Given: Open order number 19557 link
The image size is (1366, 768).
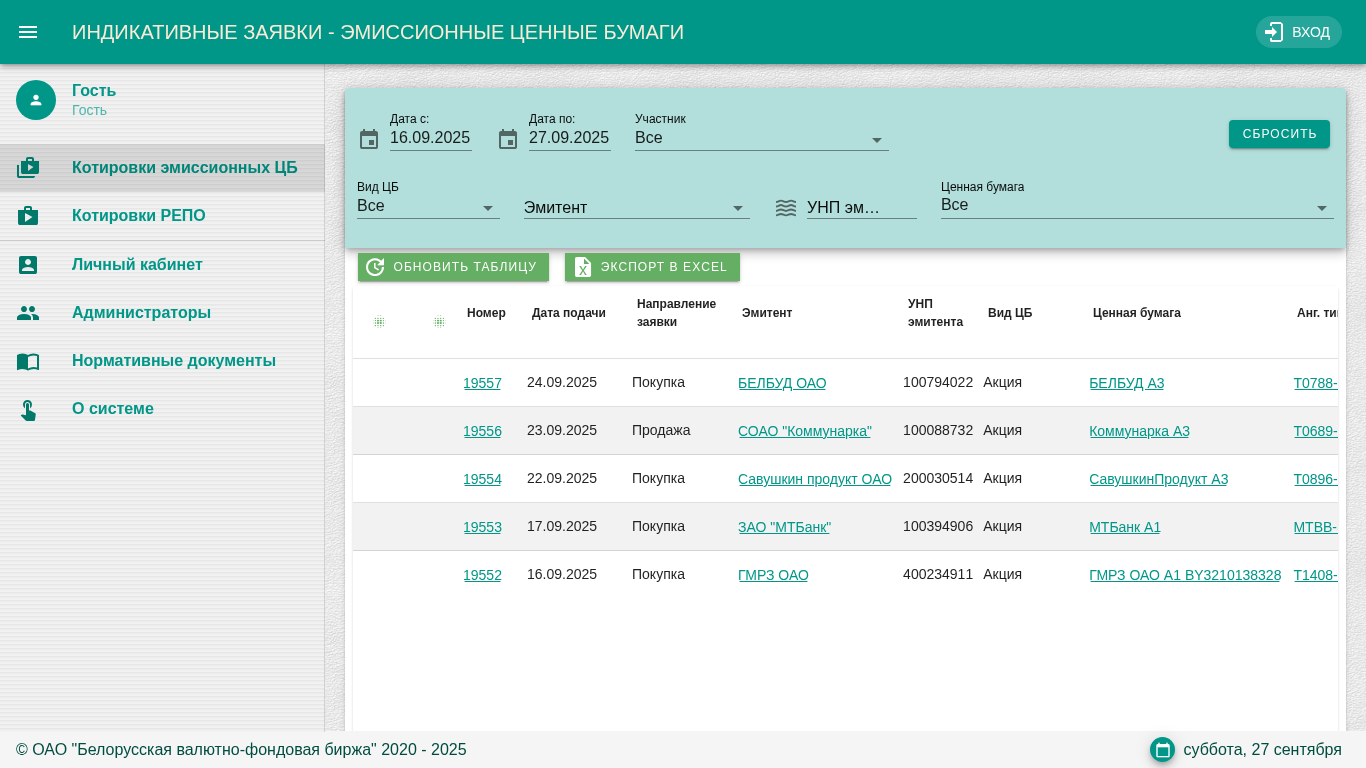Looking at the screenshot, I should pos(482,383).
